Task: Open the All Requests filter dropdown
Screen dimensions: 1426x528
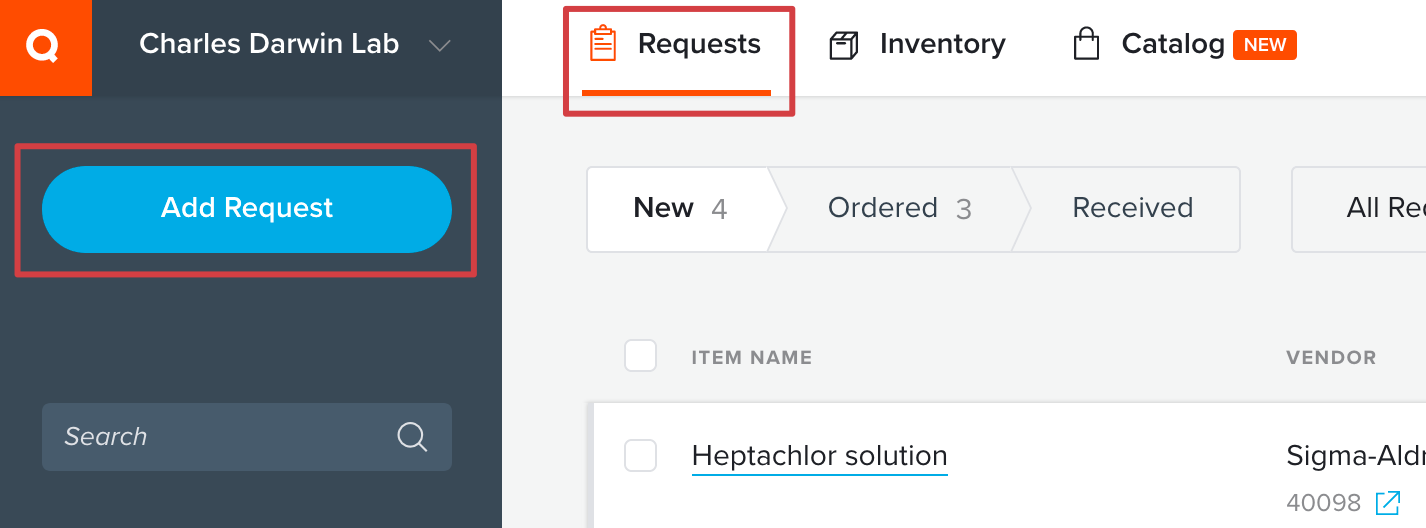Action: pos(1359,208)
